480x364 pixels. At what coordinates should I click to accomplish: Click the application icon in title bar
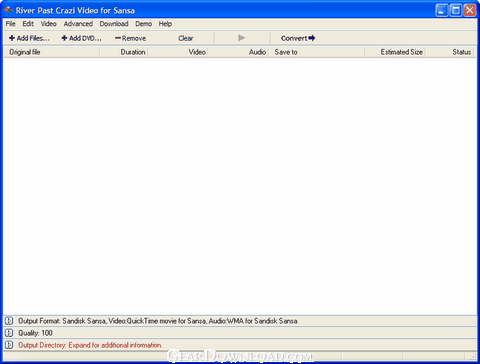click(9, 10)
